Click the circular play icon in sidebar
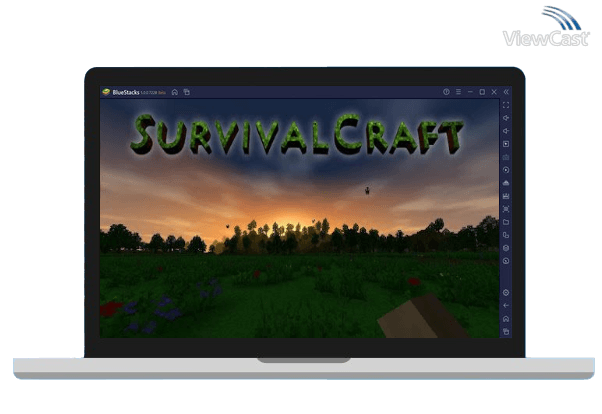The image size is (602, 414). click(506, 170)
